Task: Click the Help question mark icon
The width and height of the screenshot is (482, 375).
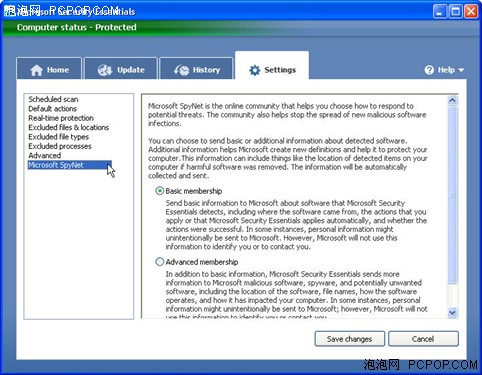Action: tap(429, 70)
